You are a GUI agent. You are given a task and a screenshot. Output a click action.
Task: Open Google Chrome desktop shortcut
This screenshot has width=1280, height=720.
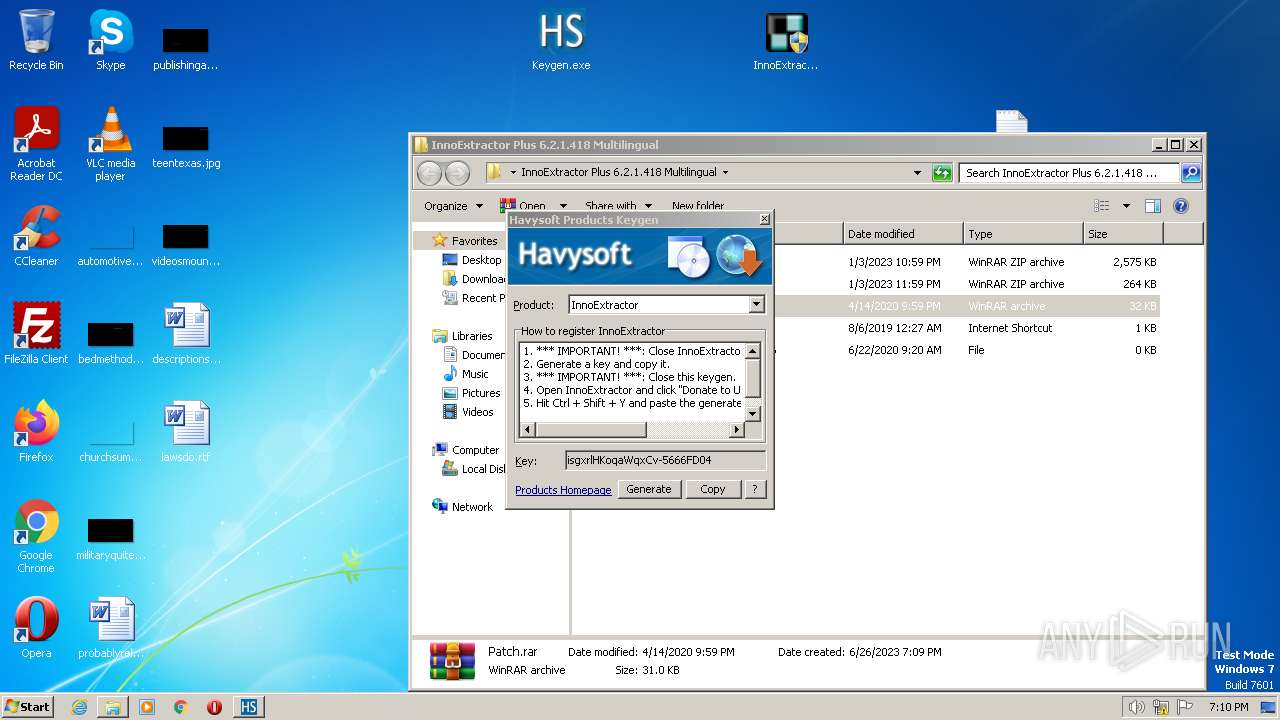click(36, 536)
